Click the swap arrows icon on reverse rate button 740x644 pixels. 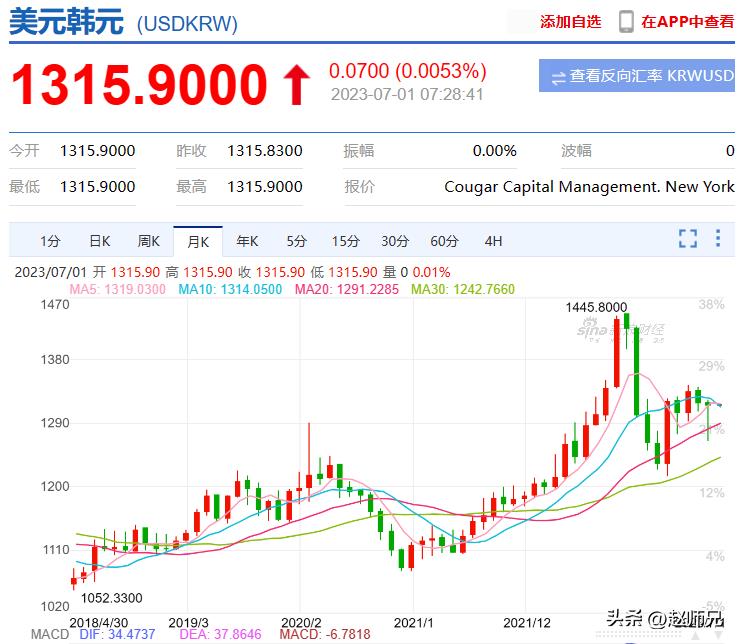click(x=558, y=77)
